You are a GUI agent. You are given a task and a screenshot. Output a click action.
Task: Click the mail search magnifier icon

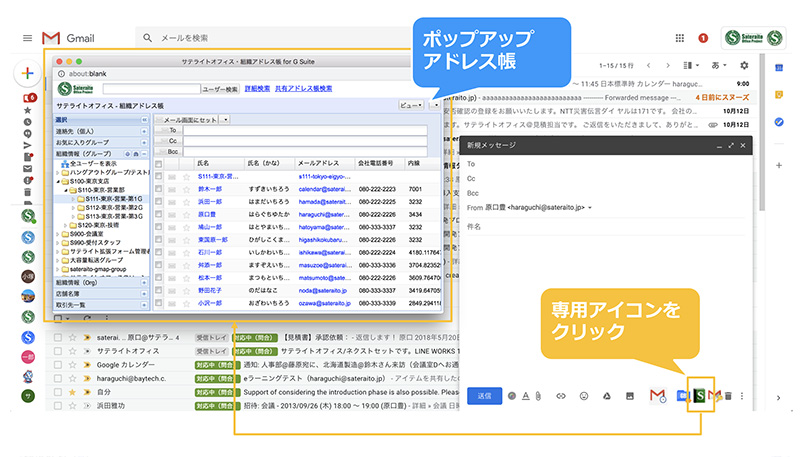(x=147, y=38)
